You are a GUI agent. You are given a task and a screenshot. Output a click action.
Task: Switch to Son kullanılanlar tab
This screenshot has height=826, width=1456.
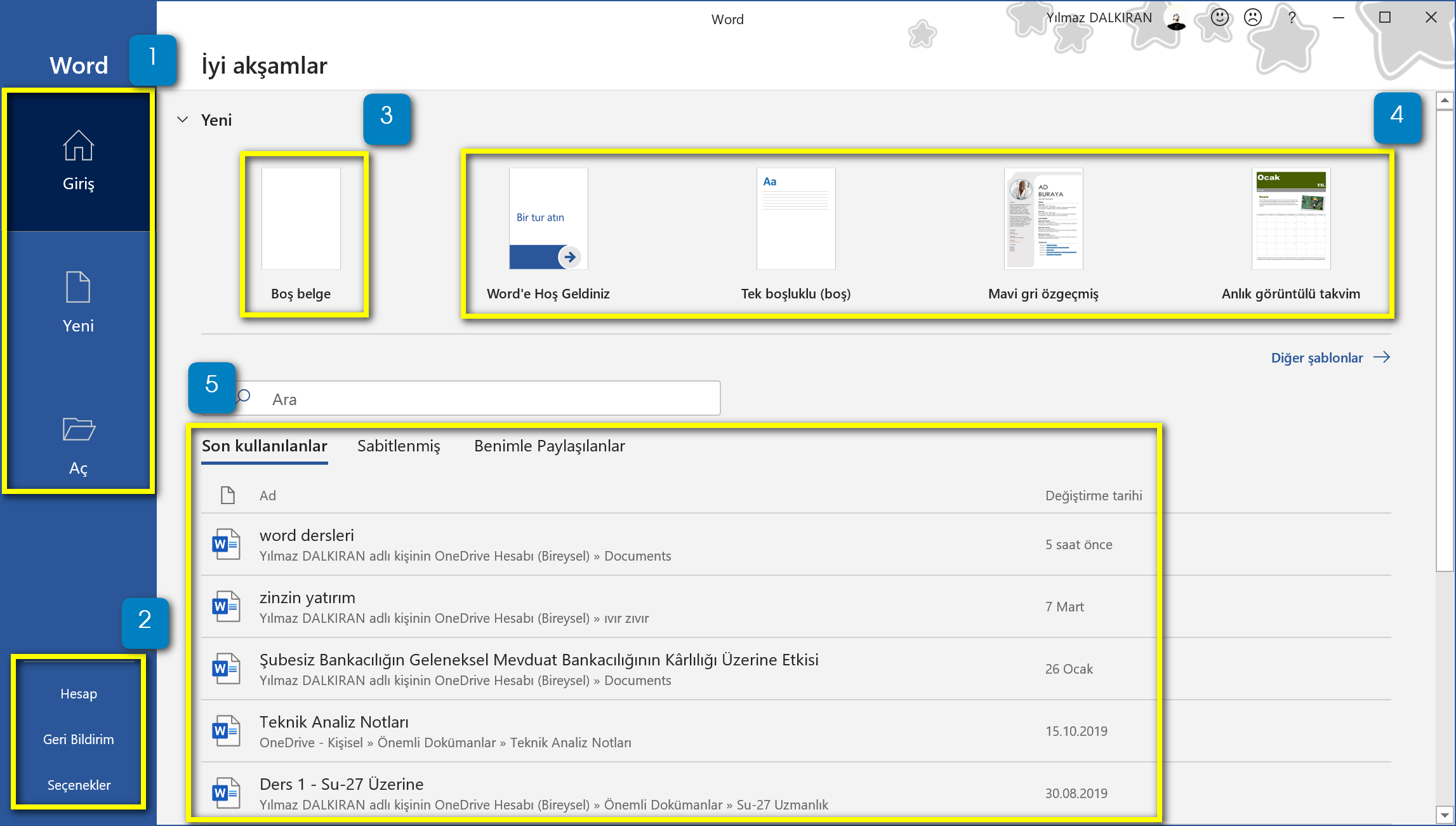click(x=265, y=446)
